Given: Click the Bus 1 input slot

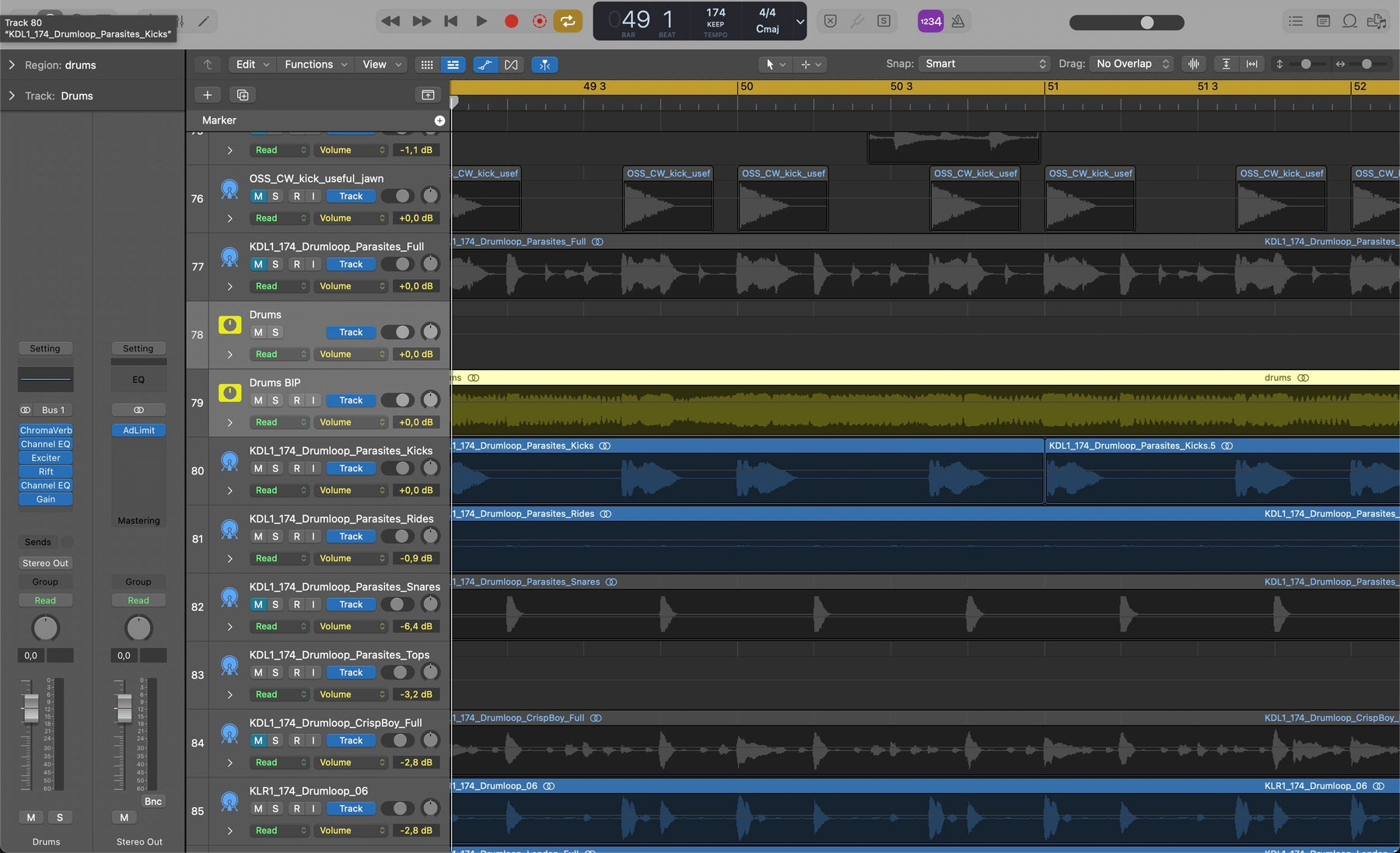Looking at the screenshot, I should (53, 410).
